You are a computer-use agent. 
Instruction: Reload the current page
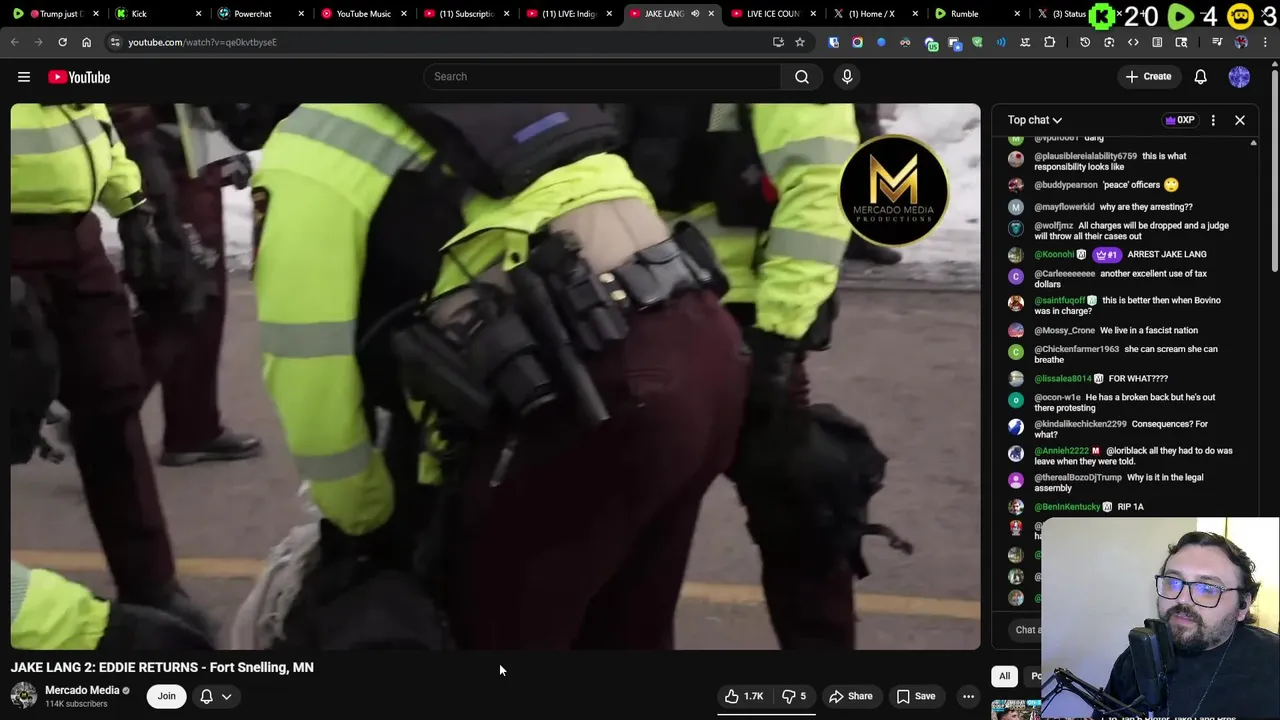pos(62,42)
